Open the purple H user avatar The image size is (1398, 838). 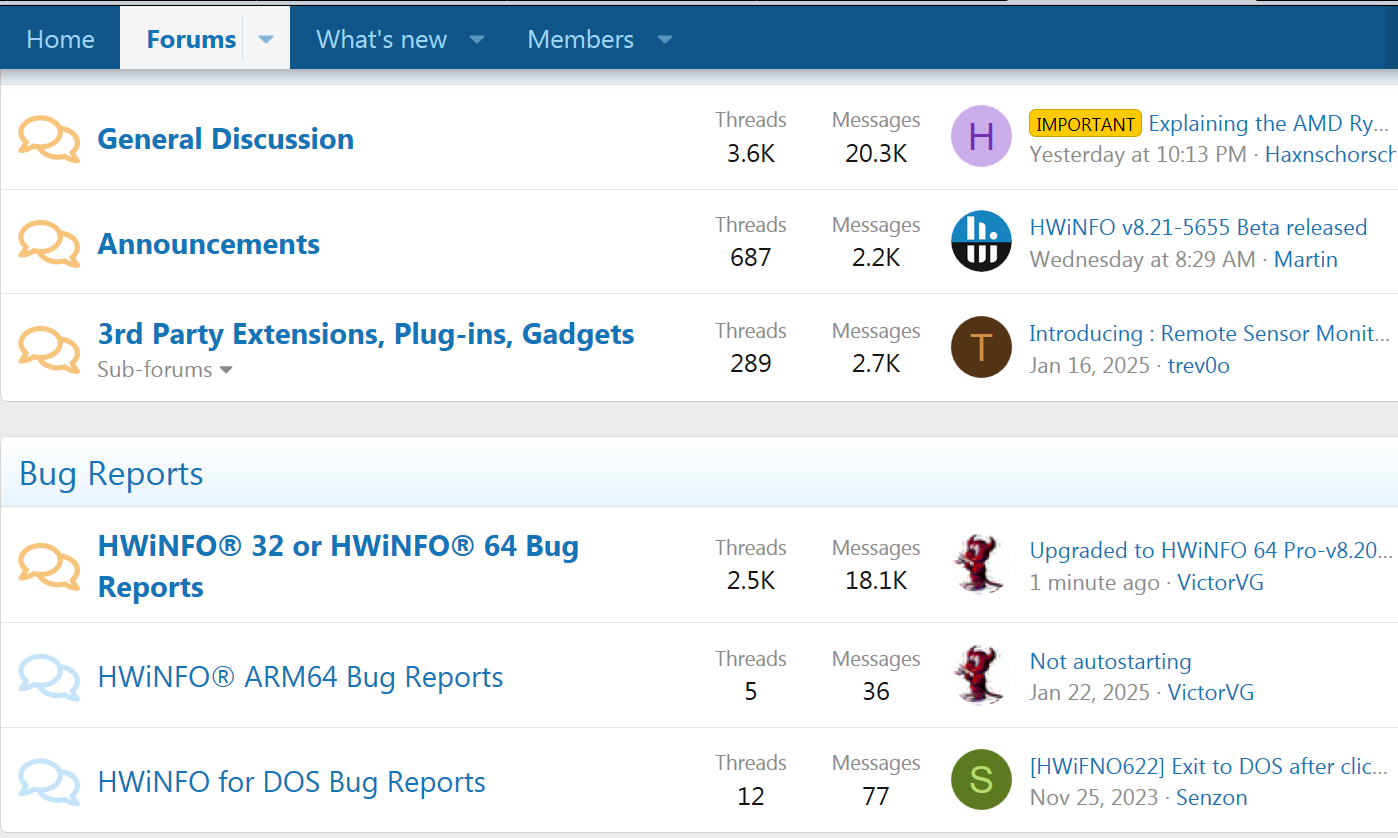pyautogui.click(x=981, y=136)
